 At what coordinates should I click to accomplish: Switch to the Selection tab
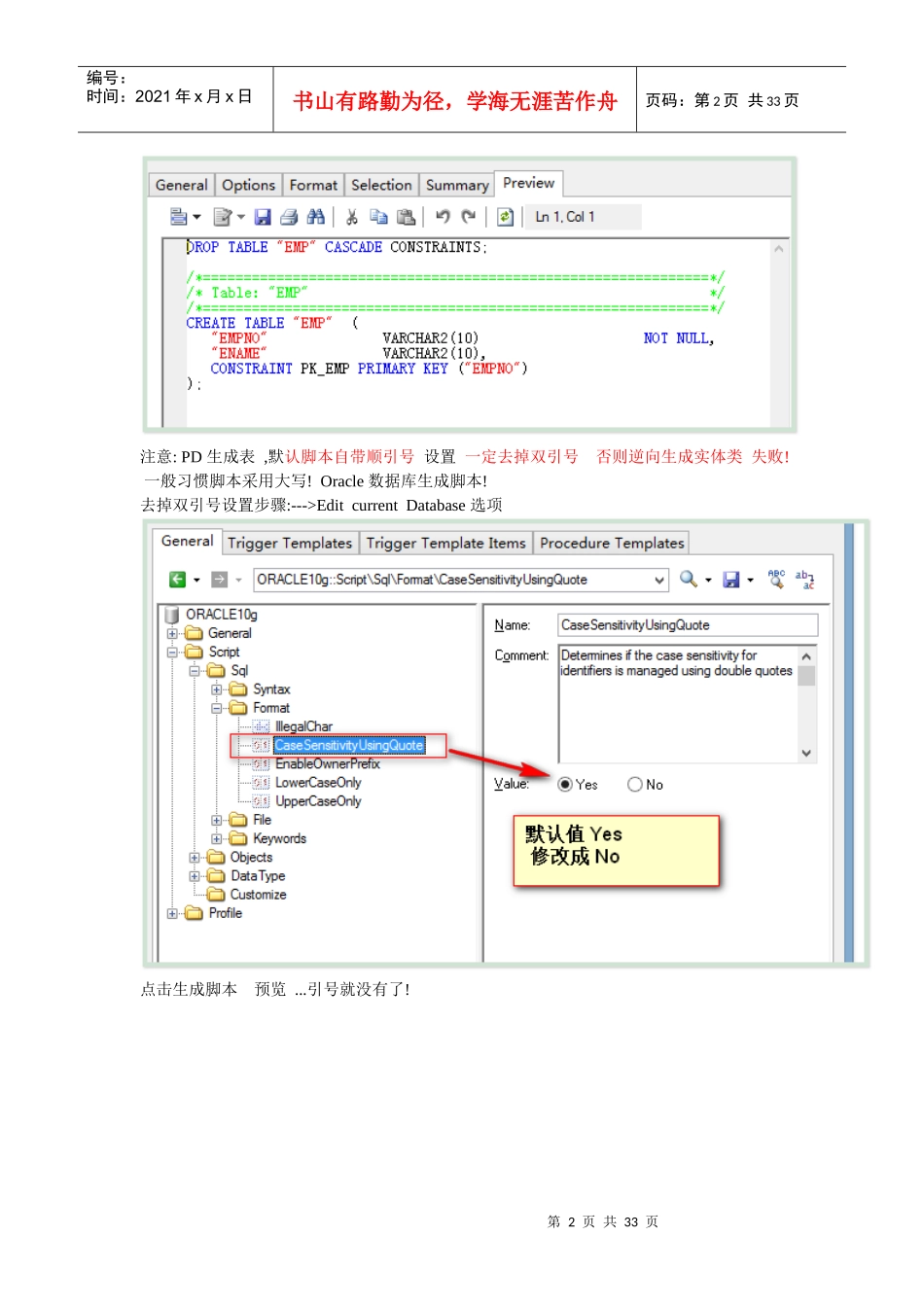381,185
